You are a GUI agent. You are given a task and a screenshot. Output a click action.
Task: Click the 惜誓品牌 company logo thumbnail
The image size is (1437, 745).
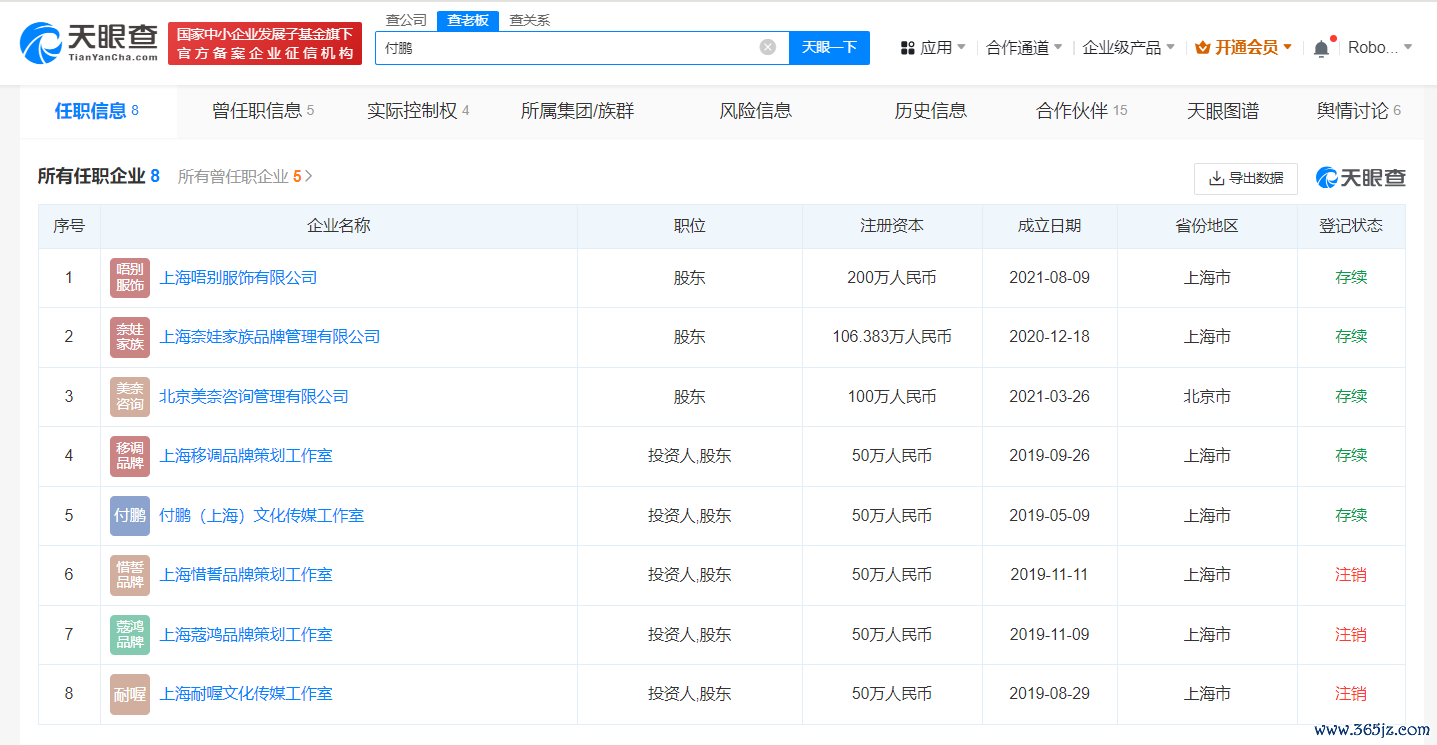tap(130, 575)
